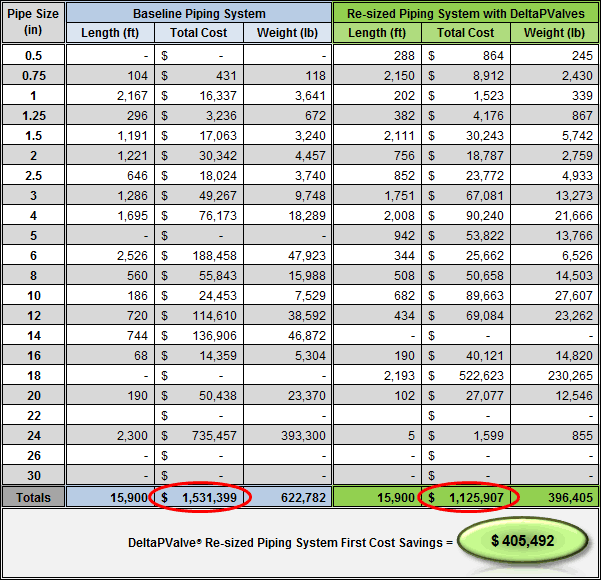Select the Totals row label
The width and height of the screenshot is (601, 580).
pyautogui.click(x=33, y=497)
